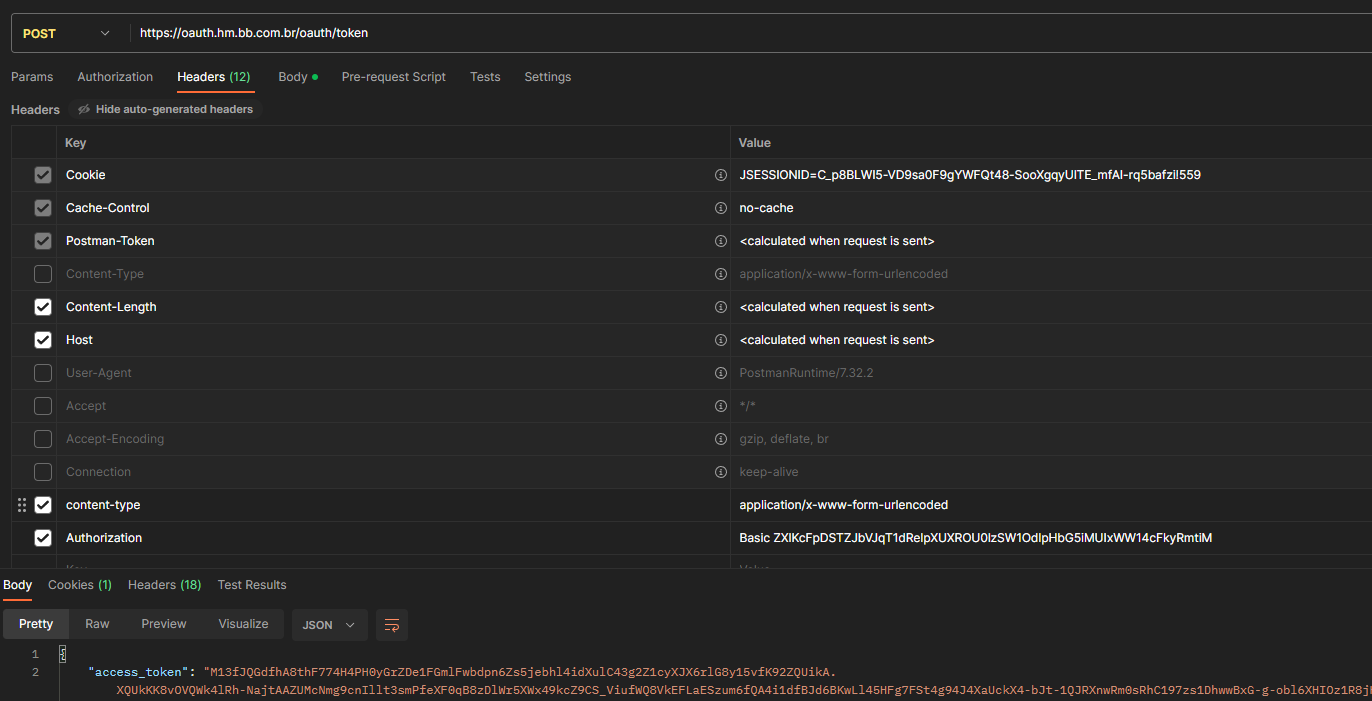The image size is (1372, 701).
Task: Show info for the Content-Length header
Action: coord(721,307)
